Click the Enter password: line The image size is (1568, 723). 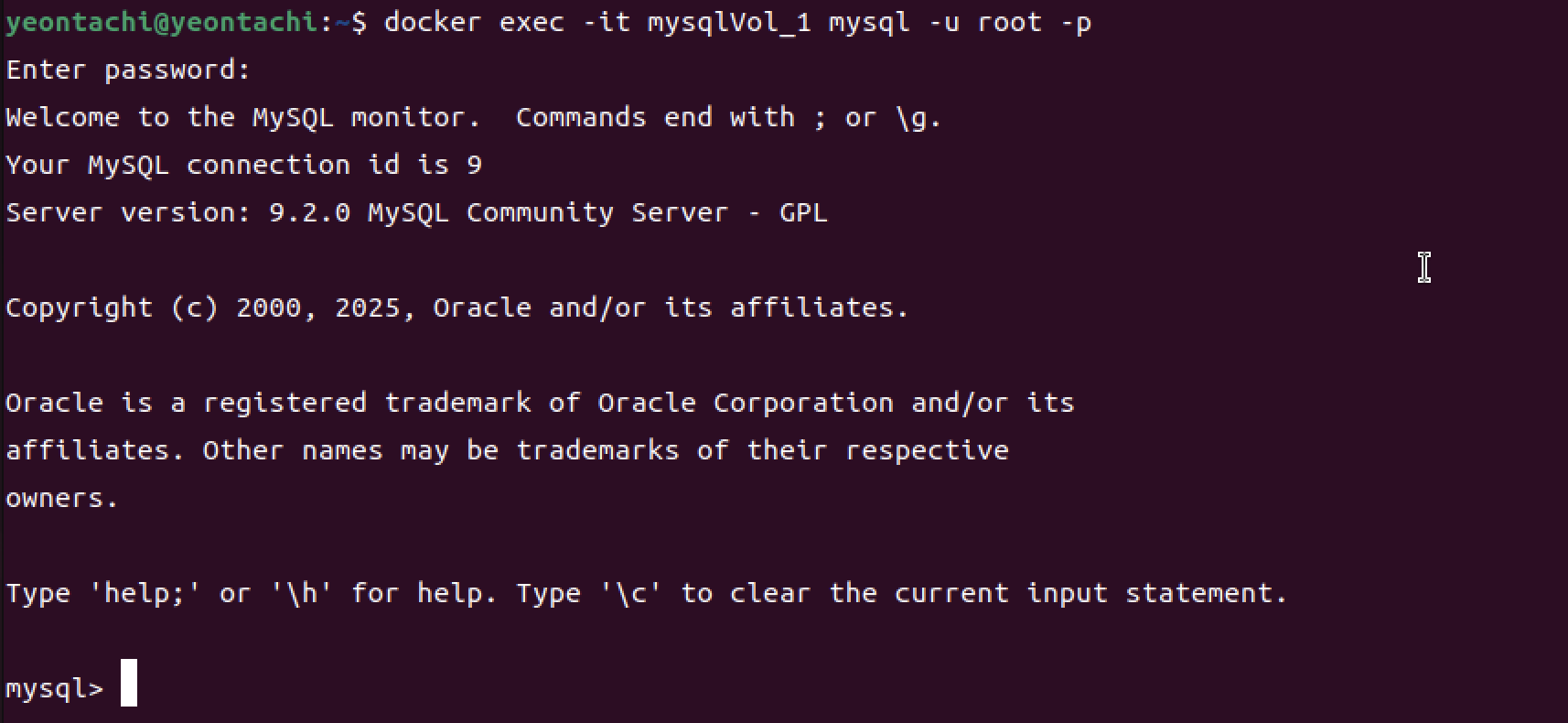tap(128, 70)
